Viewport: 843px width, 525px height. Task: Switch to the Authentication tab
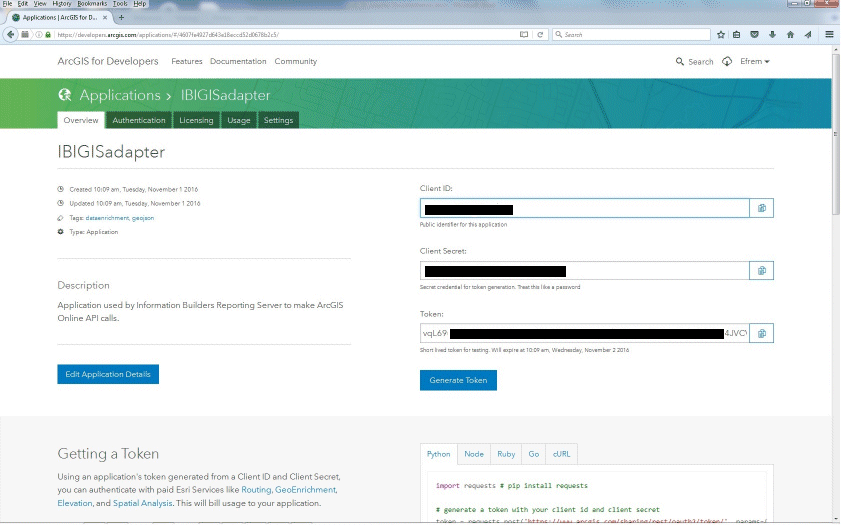point(139,120)
